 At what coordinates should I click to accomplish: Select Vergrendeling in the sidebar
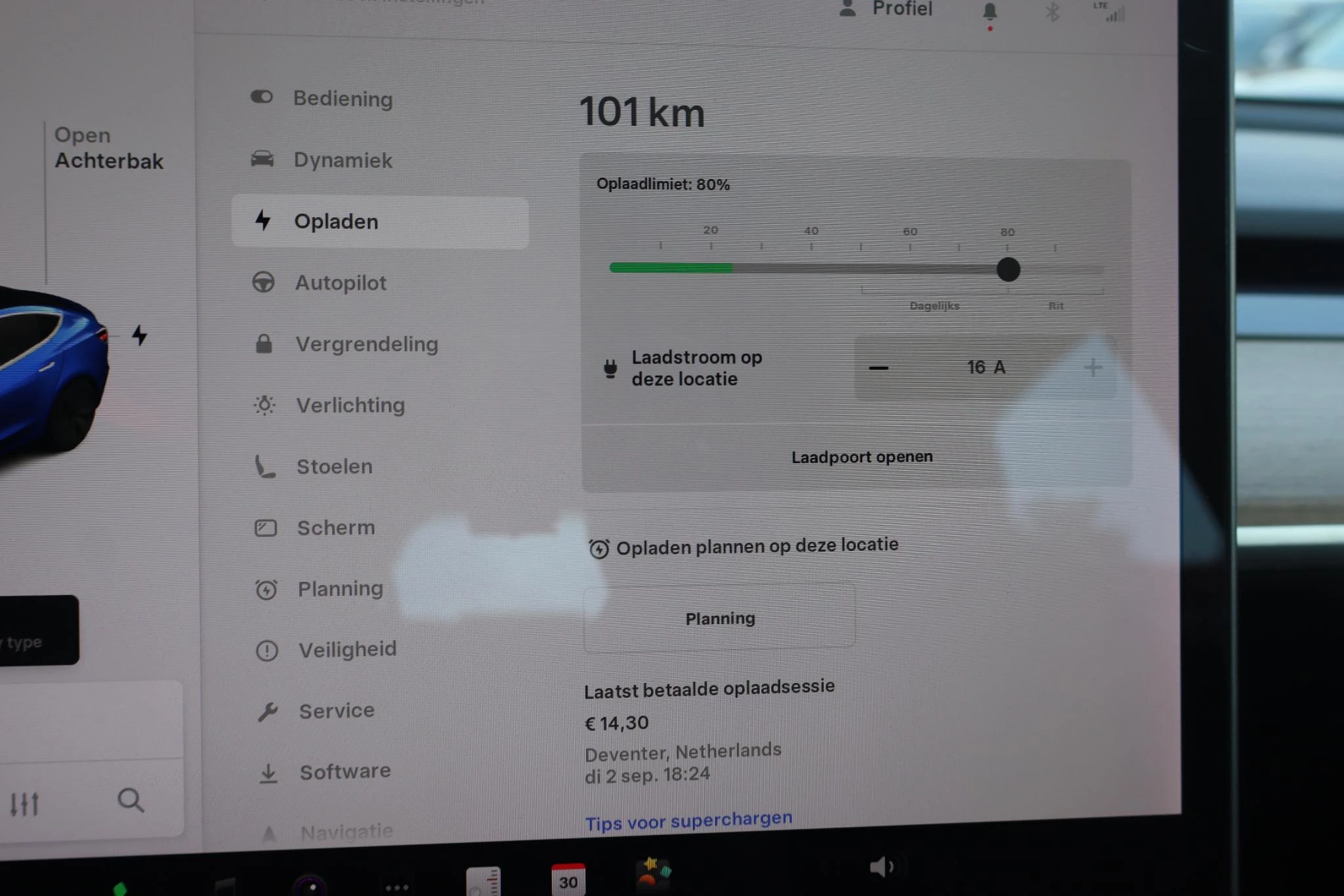tap(366, 344)
